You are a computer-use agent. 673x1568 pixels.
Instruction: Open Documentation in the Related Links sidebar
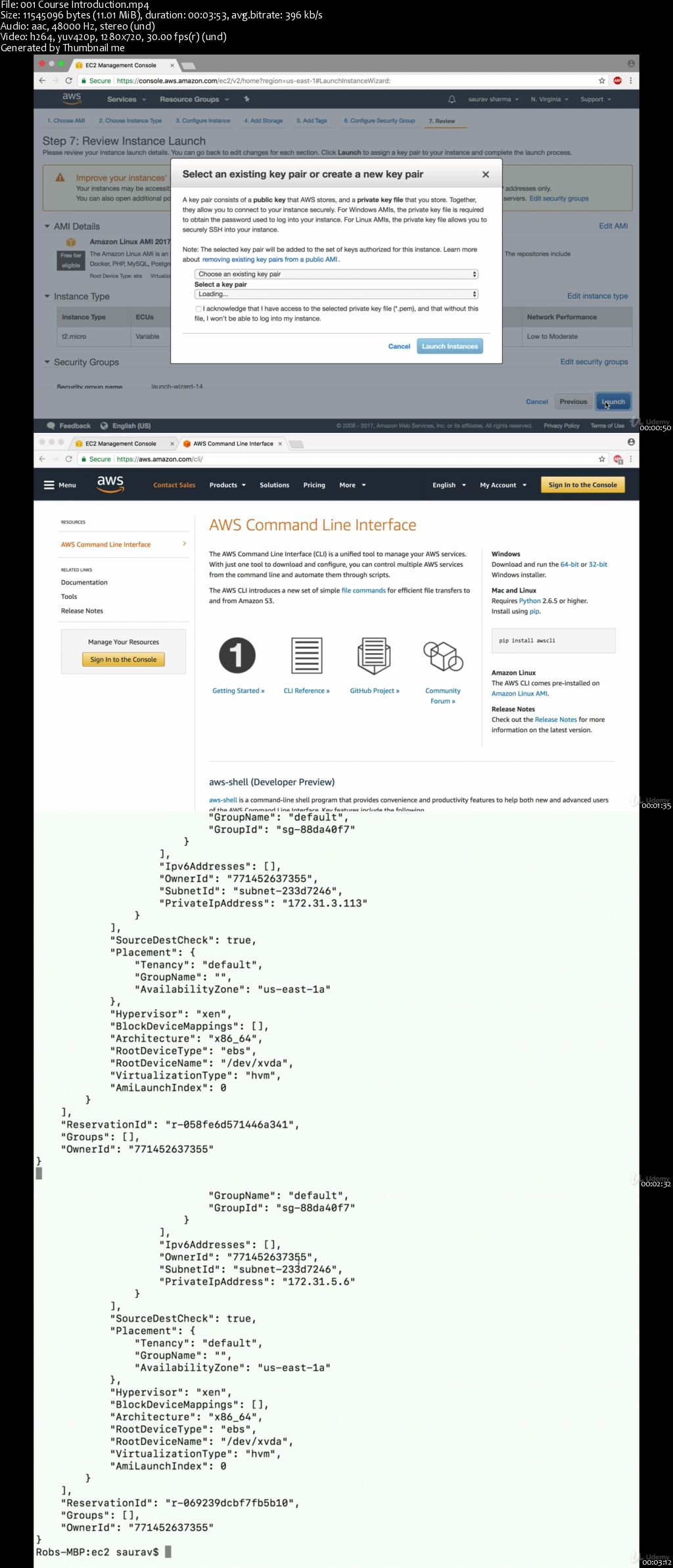coord(84,583)
